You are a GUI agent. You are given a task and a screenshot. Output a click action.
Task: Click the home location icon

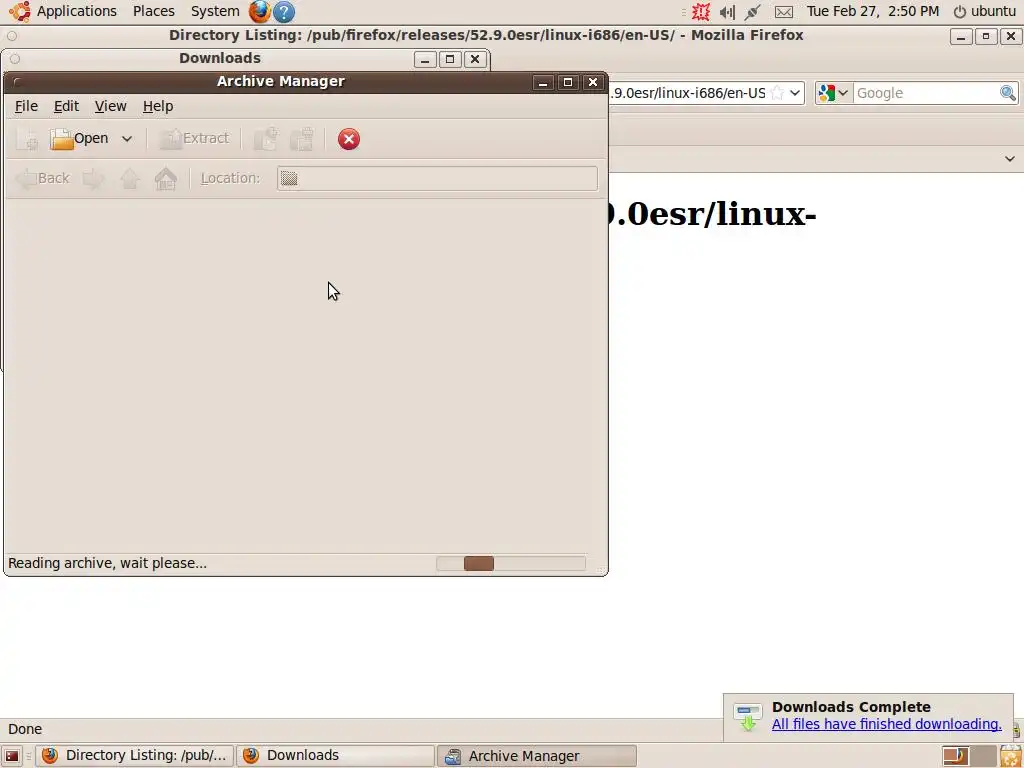[166, 178]
